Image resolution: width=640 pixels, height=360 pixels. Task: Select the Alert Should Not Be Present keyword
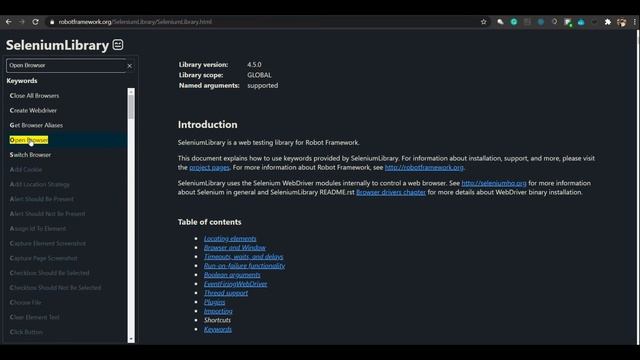point(47,213)
